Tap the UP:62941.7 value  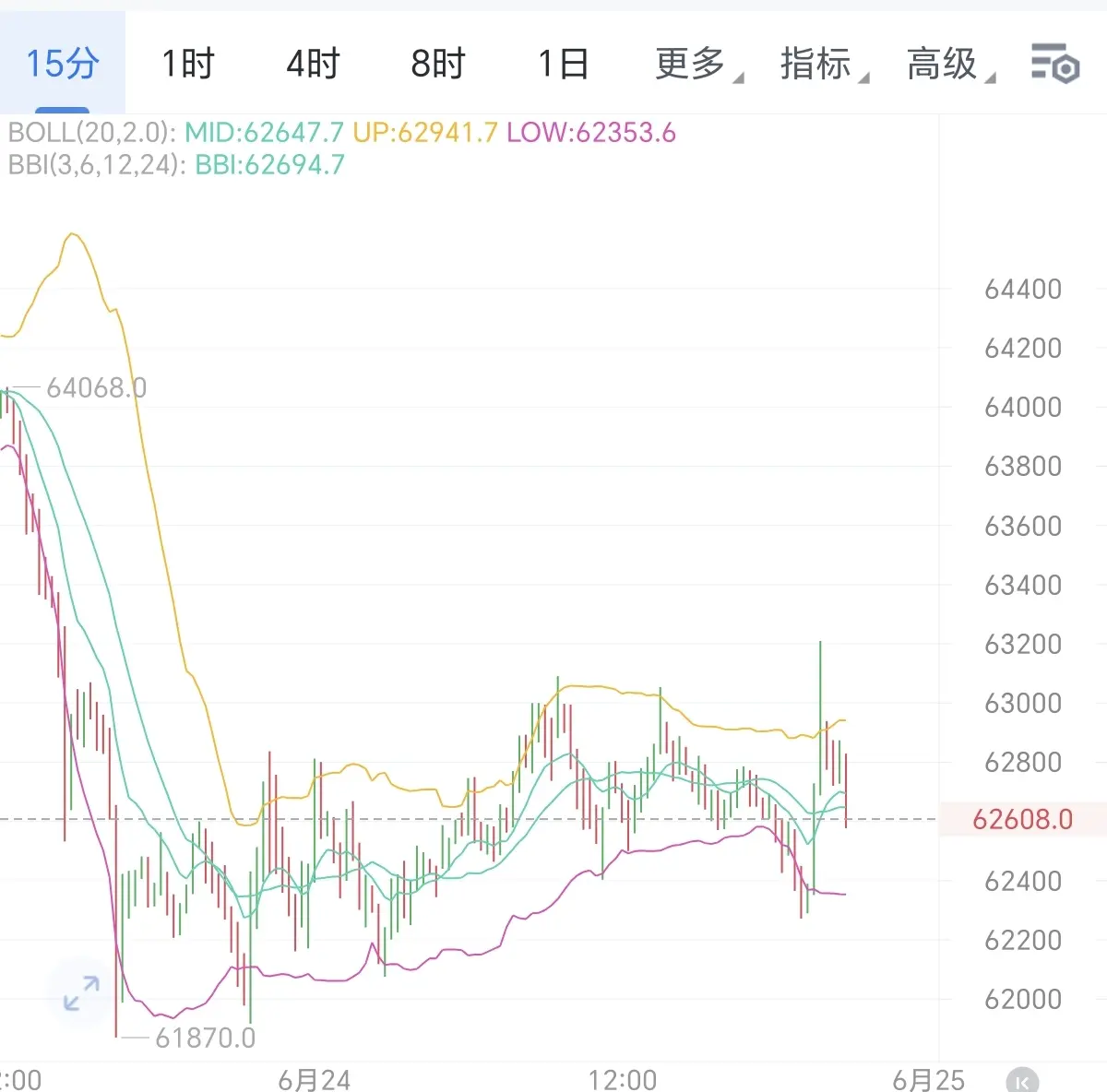point(425,133)
